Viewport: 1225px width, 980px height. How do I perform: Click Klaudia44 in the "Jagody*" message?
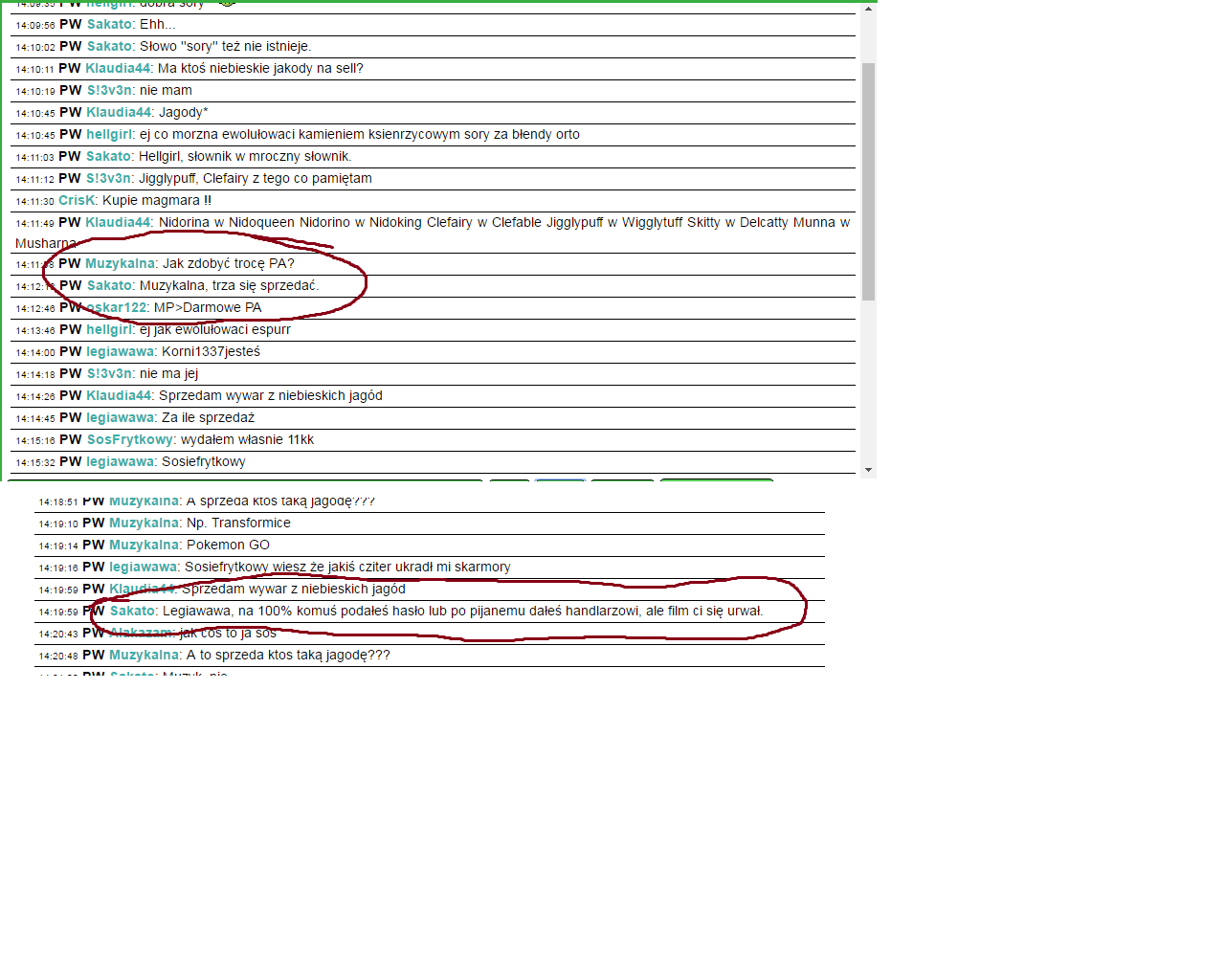[119, 113]
